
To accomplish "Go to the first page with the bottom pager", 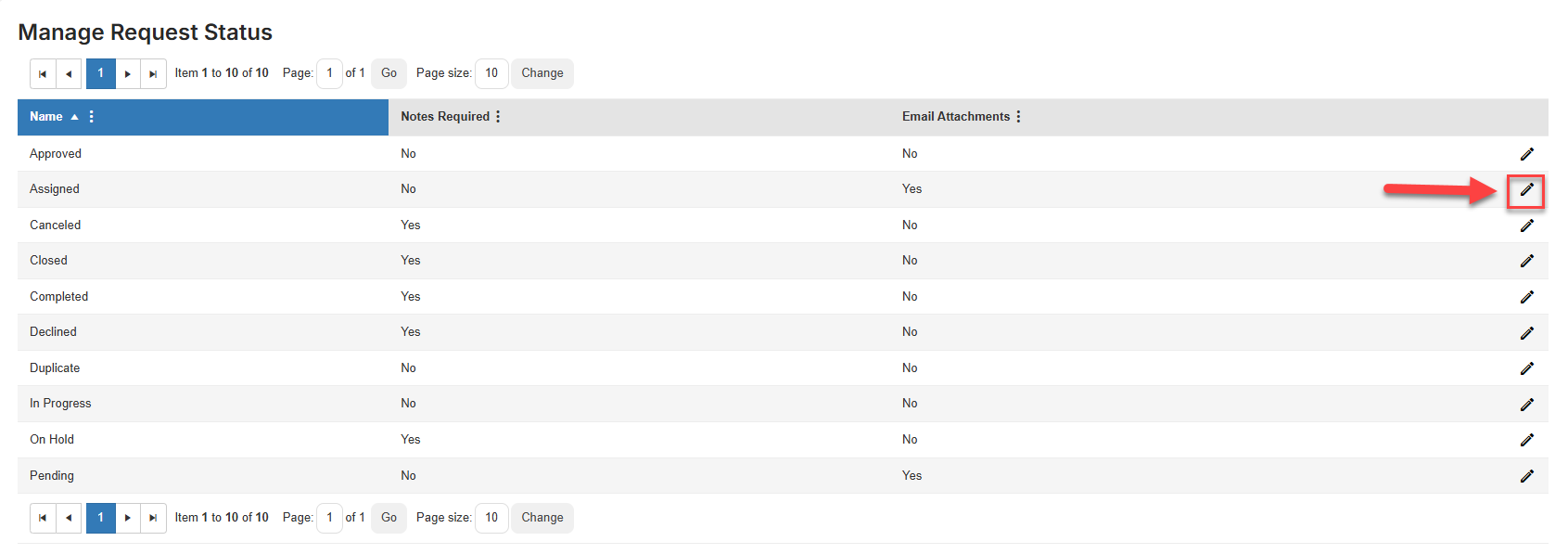I will pyautogui.click(x=43, y=518).
